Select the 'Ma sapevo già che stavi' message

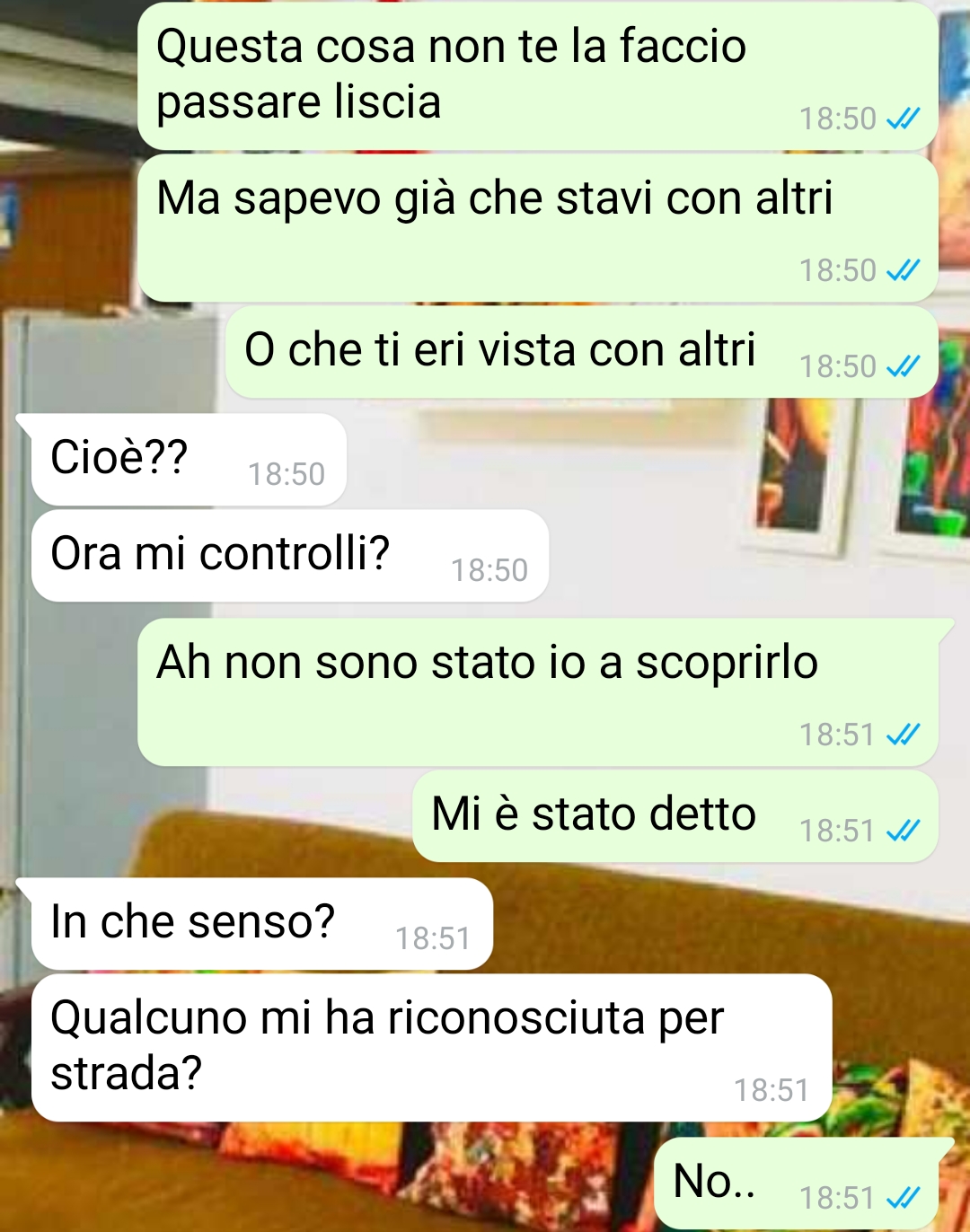point(538,228)
